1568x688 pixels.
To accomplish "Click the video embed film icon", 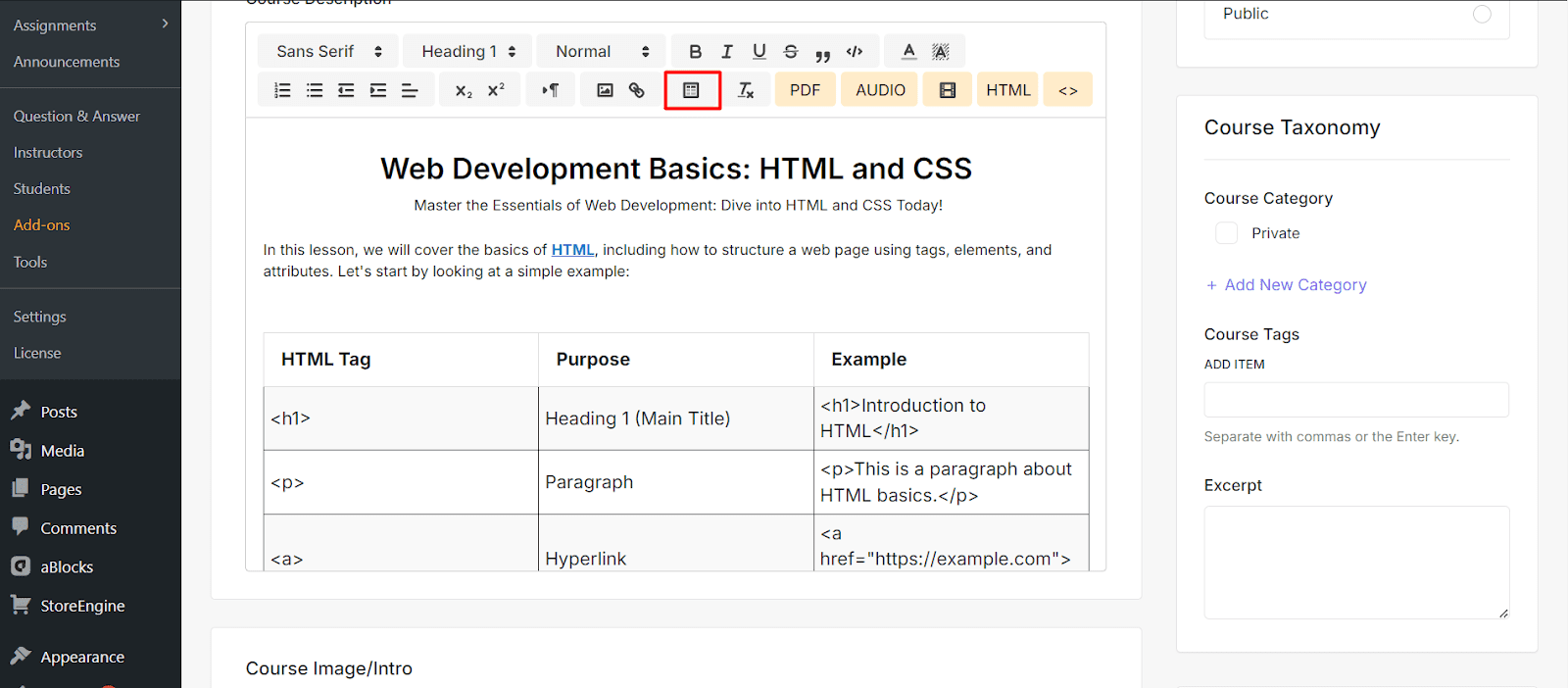I will [x=947, y=90].
